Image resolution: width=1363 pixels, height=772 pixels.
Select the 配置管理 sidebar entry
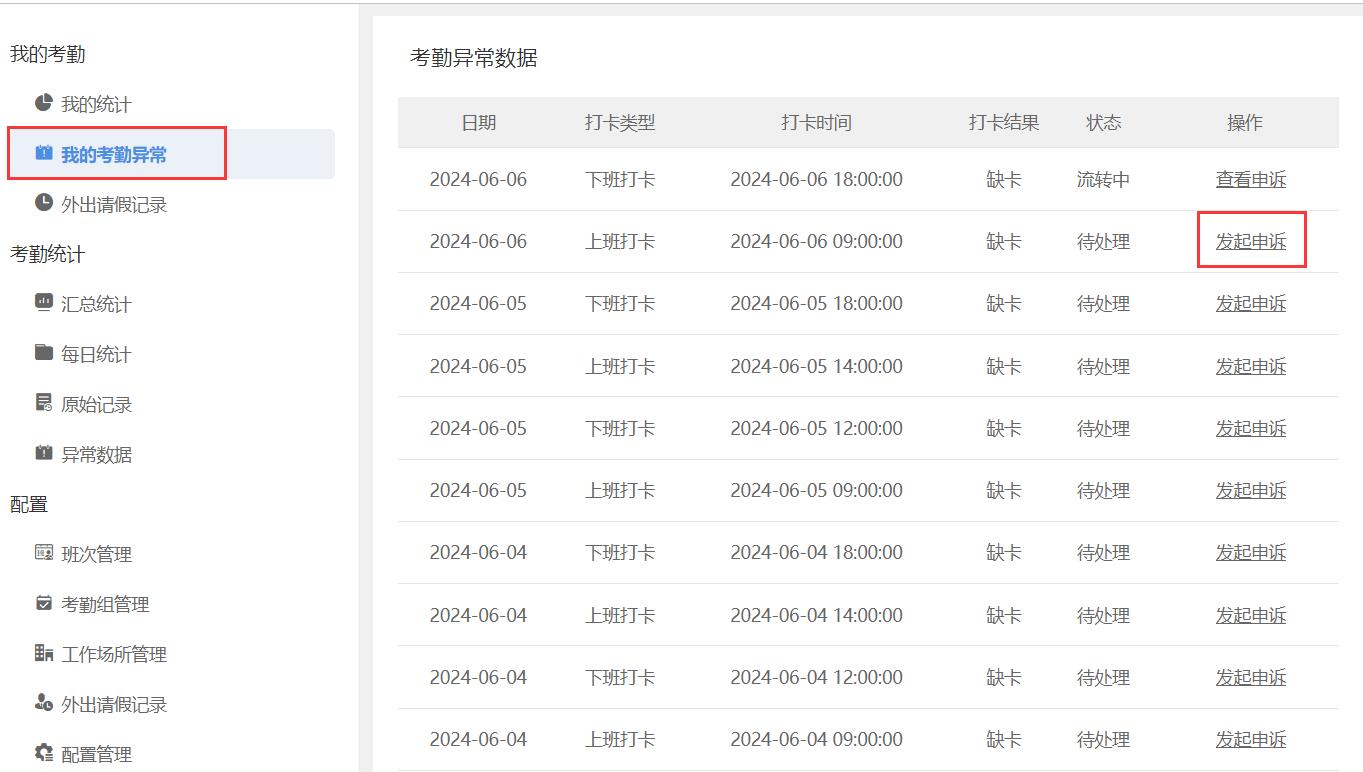pyautogui.click(x=96, y=755)
